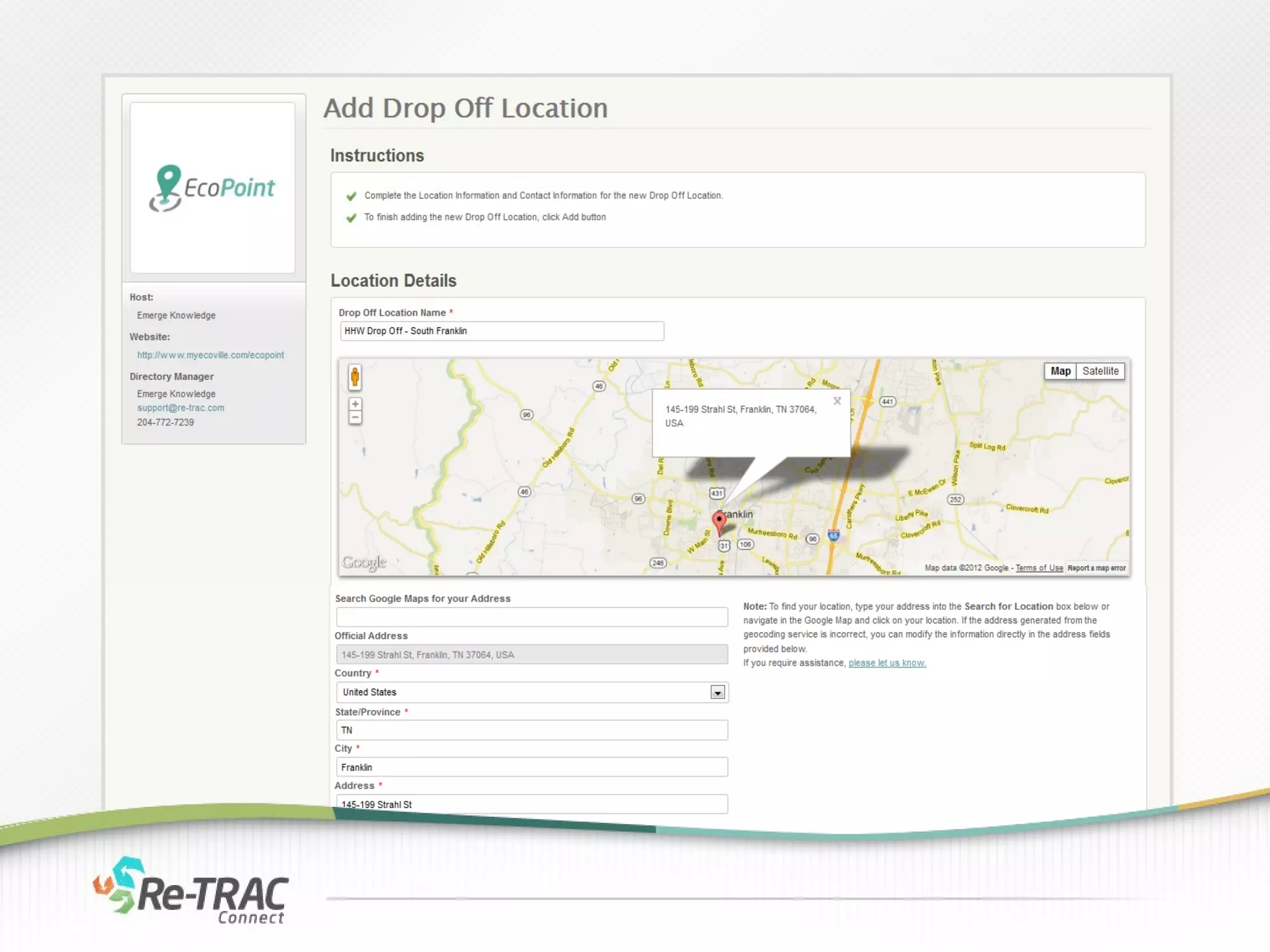The width and height of the screenshot is (1270, 952).
Task: Click the Google logo on map
Action: tap(364, 562)
